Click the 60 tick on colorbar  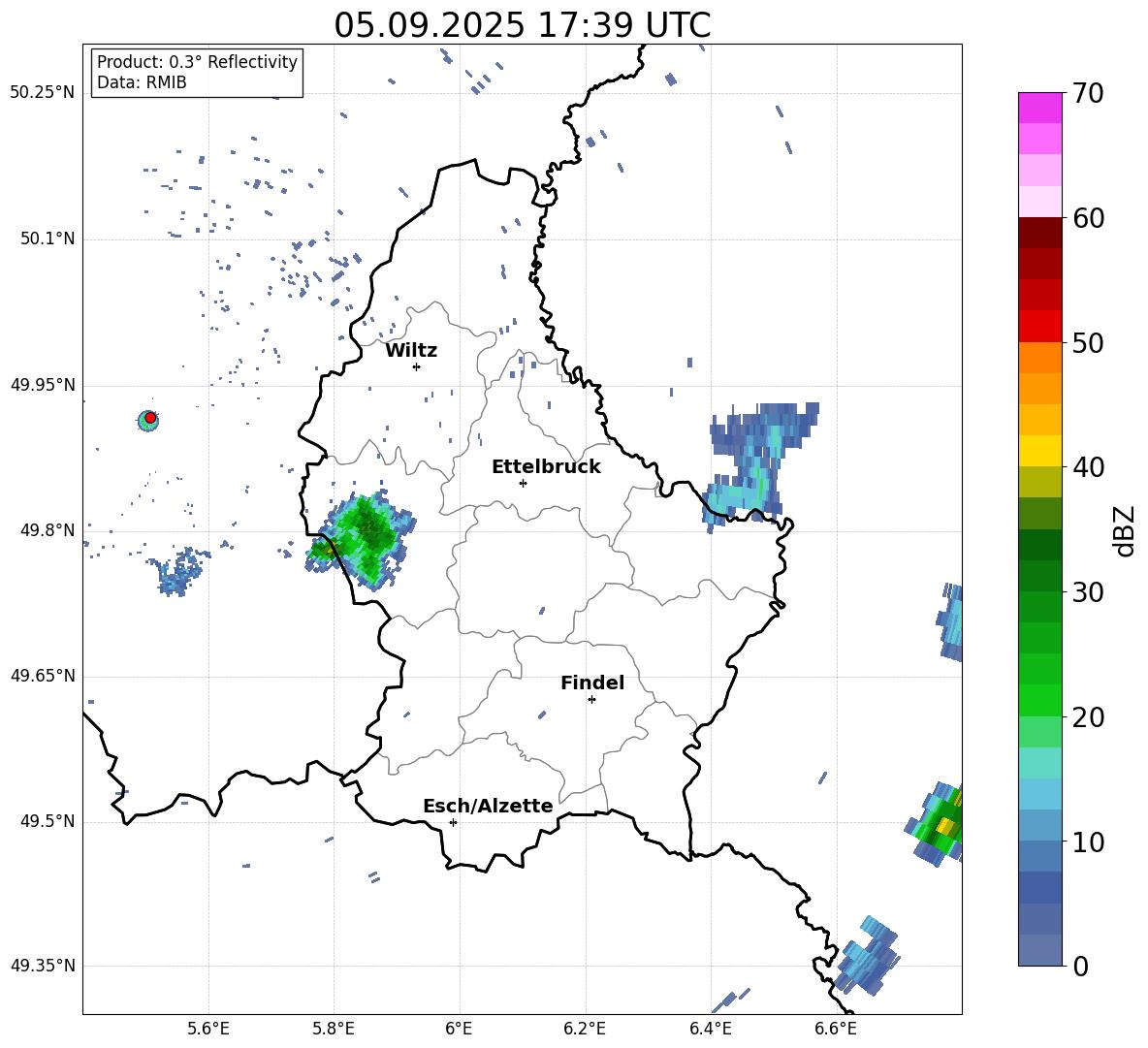[1088, 218]
